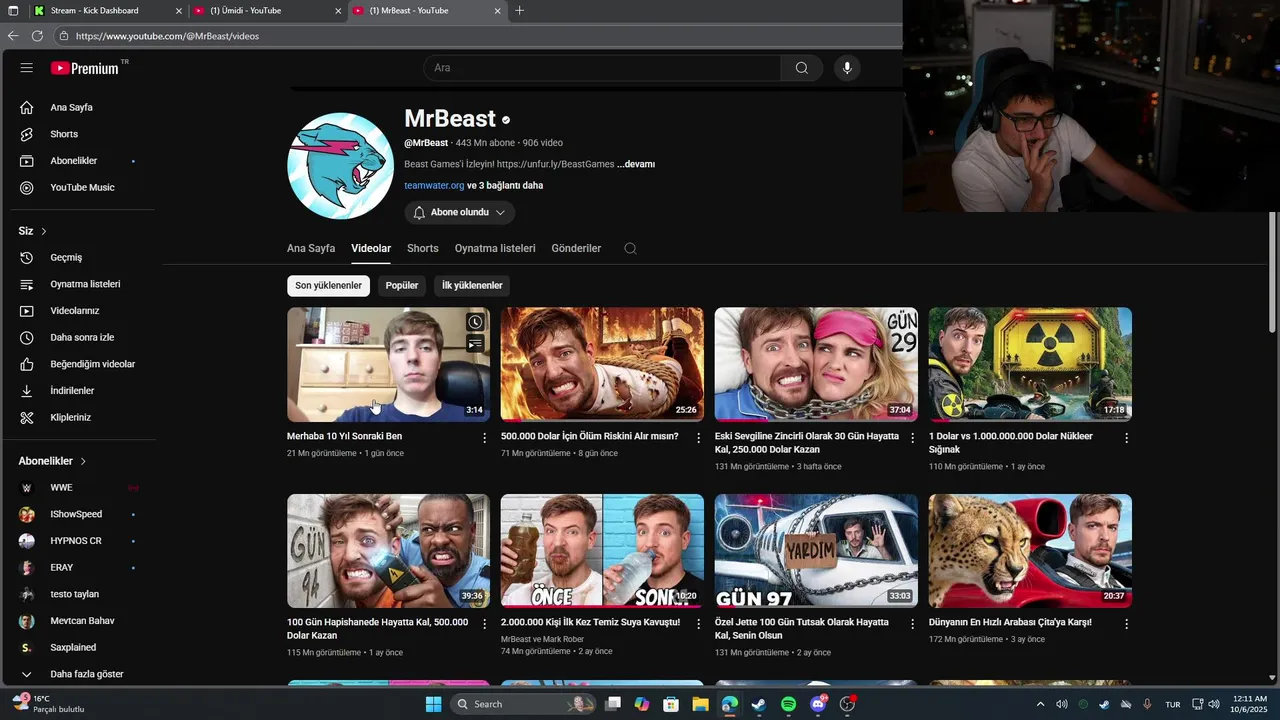This screenshot has width=1280, height=720.
Task: Click the MrBeast channel avatar
Action: (x=340, y=166)
